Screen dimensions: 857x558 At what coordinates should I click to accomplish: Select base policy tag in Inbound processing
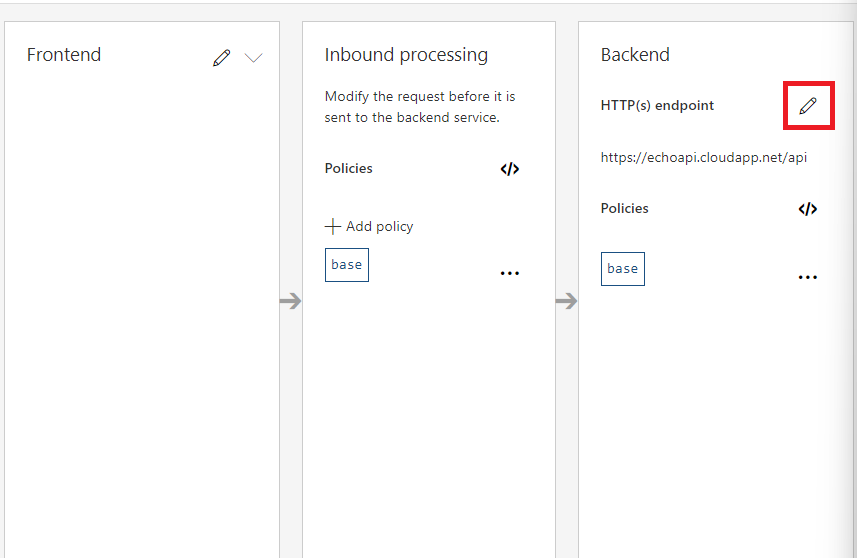(347, 265)
